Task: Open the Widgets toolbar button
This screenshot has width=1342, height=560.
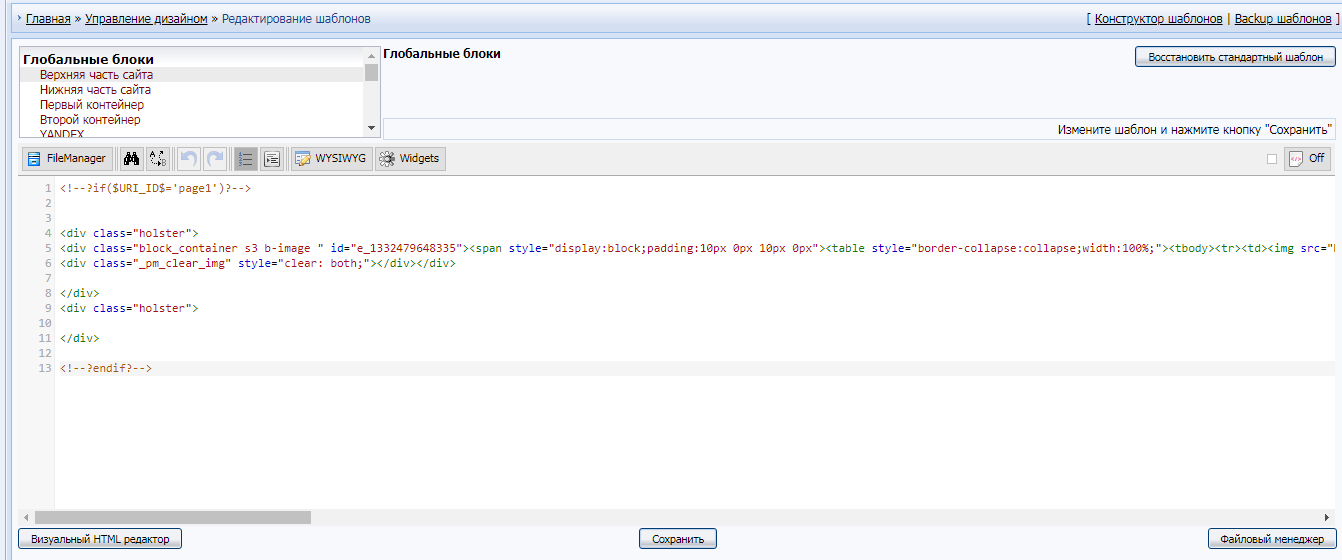Action: pyautogui.click(x=409, y=158)
